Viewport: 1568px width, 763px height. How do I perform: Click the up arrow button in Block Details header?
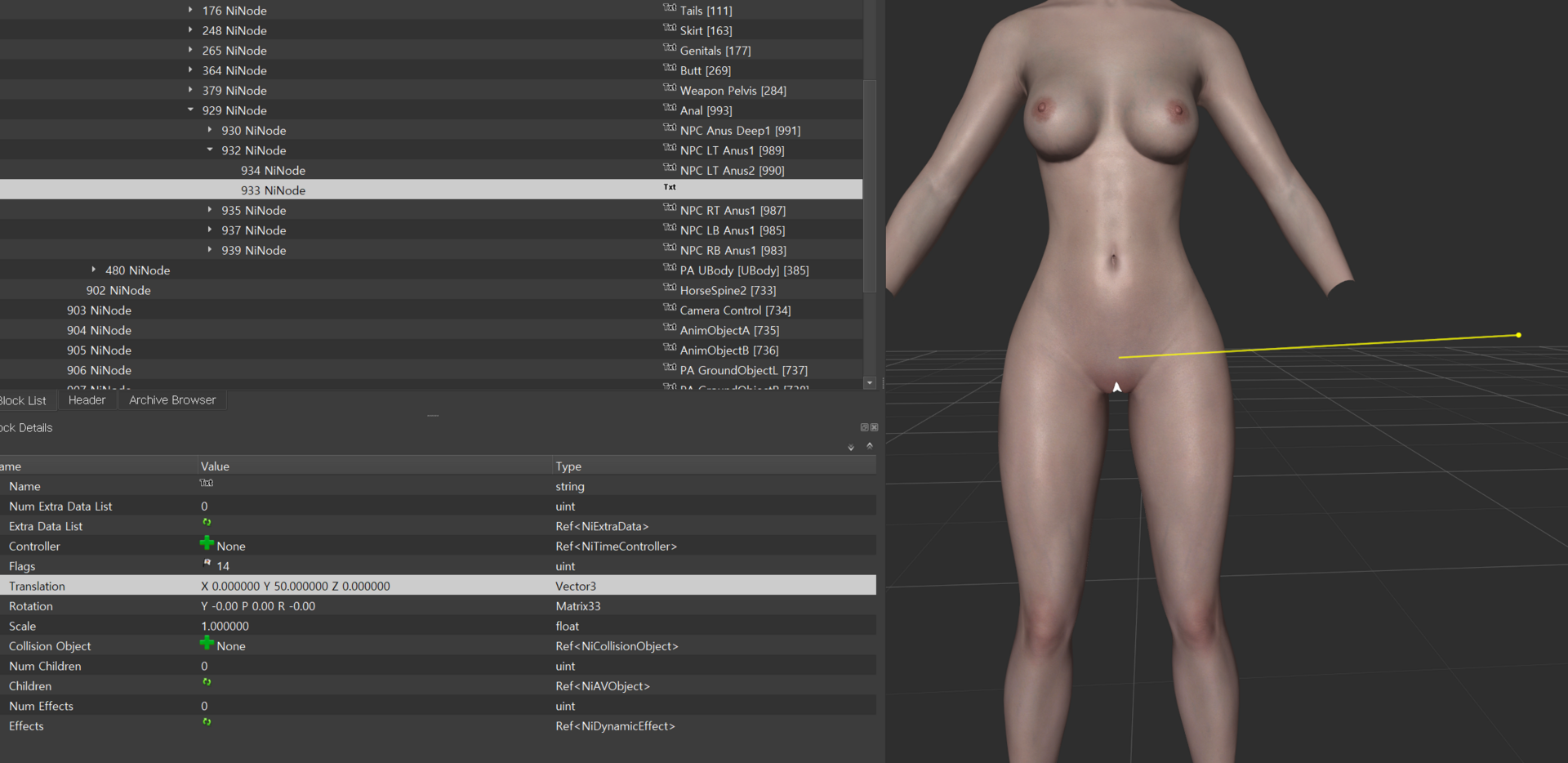pyautogui.click(x=870, y=446)
